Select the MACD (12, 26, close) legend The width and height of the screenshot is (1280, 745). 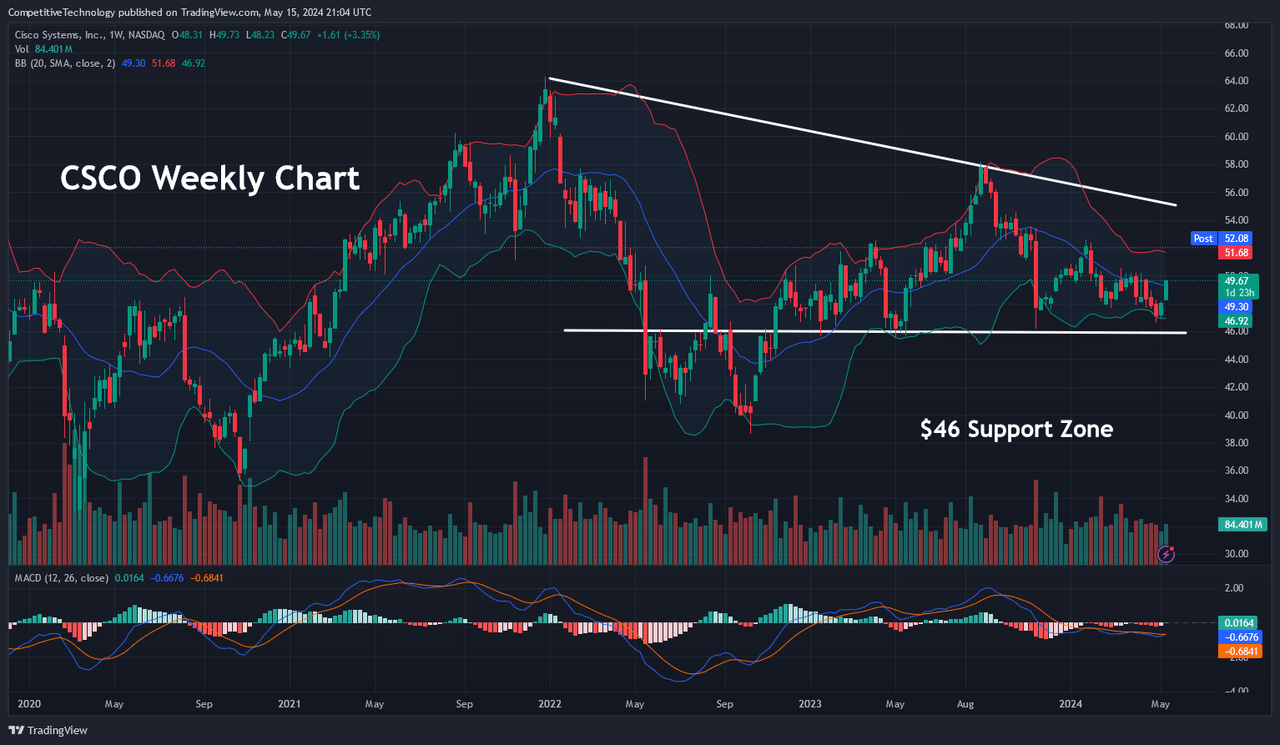click(60, 579)
